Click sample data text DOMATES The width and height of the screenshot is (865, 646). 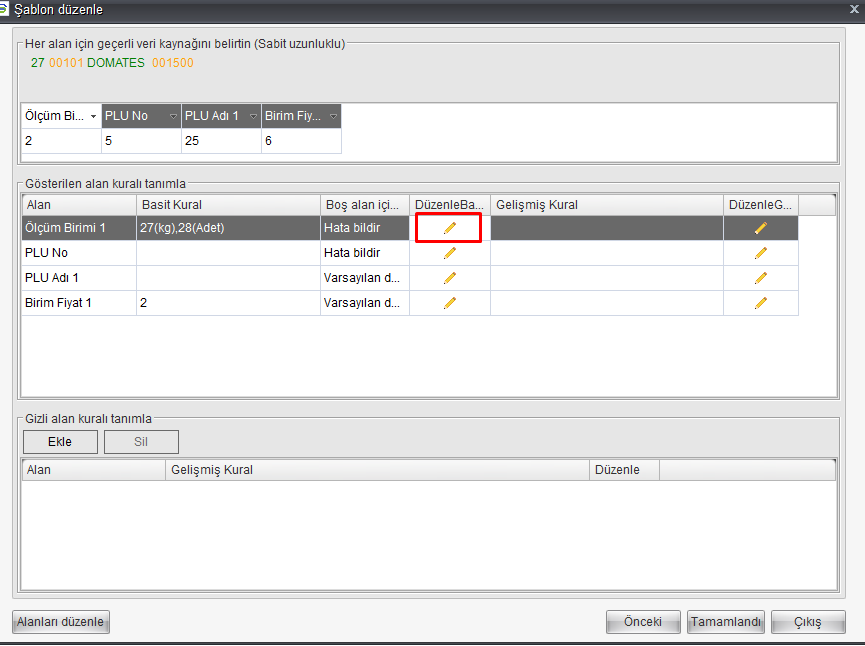click(x=116, y=63)
